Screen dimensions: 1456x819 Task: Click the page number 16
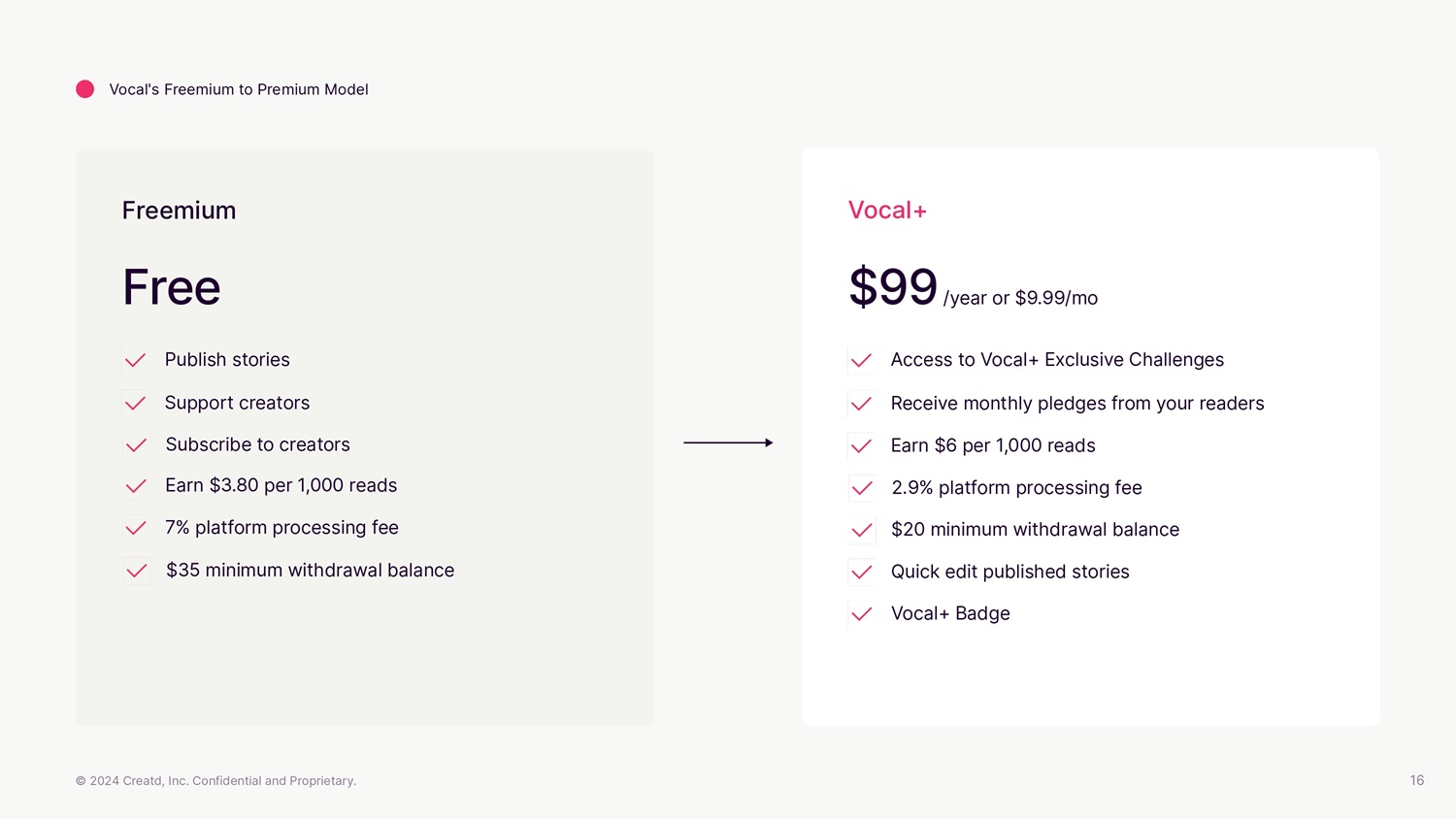tap(1416, 780)
